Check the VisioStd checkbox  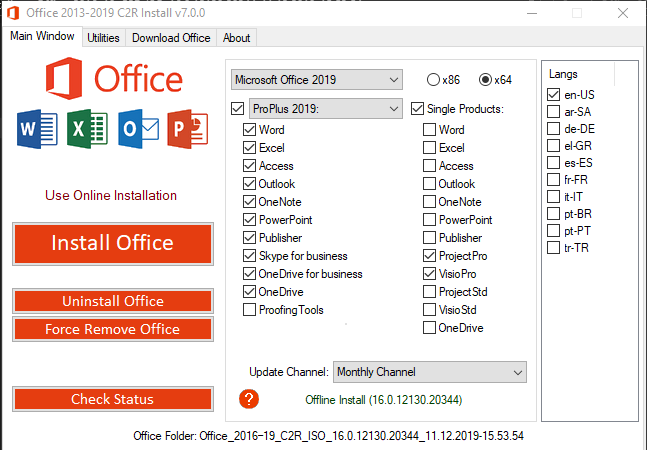tap(430, 310)
